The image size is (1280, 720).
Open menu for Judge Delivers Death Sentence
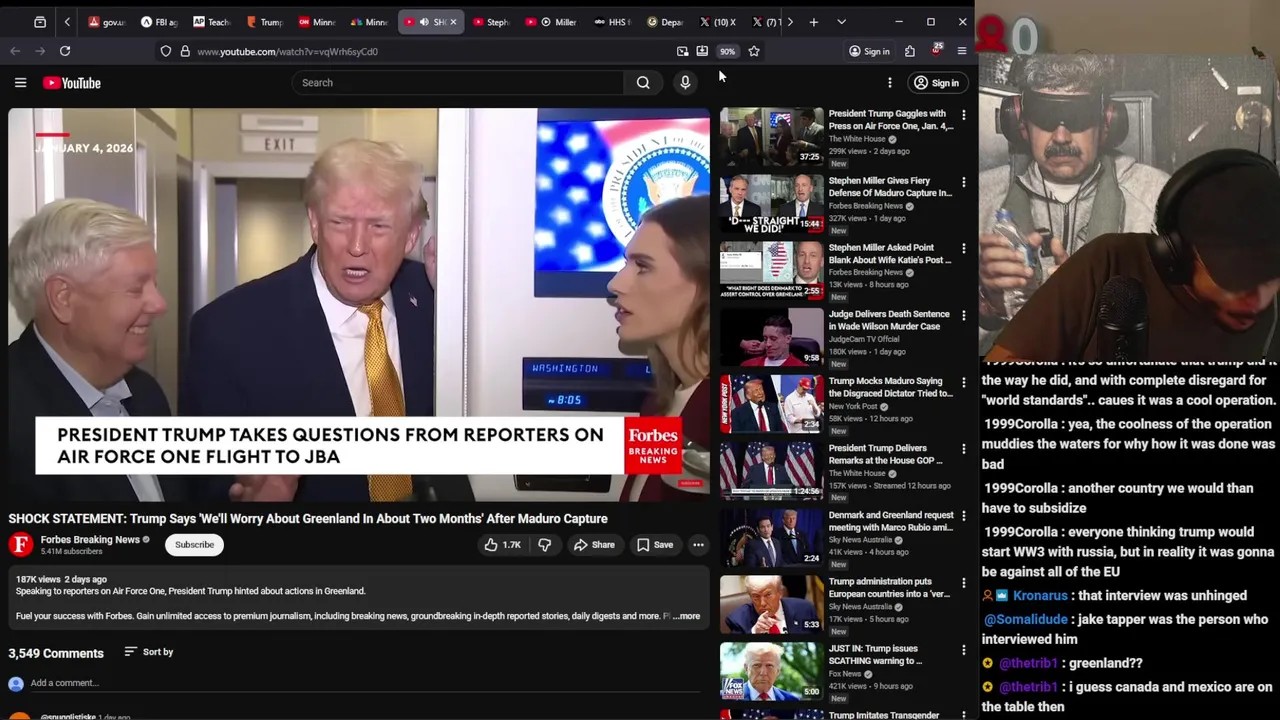[x=964, y=315]
